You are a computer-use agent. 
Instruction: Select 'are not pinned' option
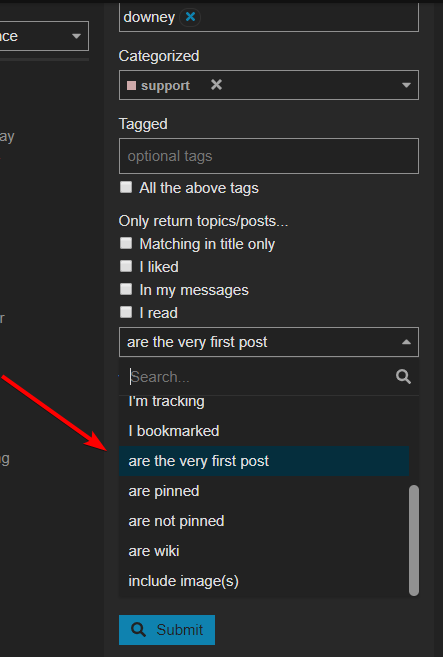click(264, 521)
